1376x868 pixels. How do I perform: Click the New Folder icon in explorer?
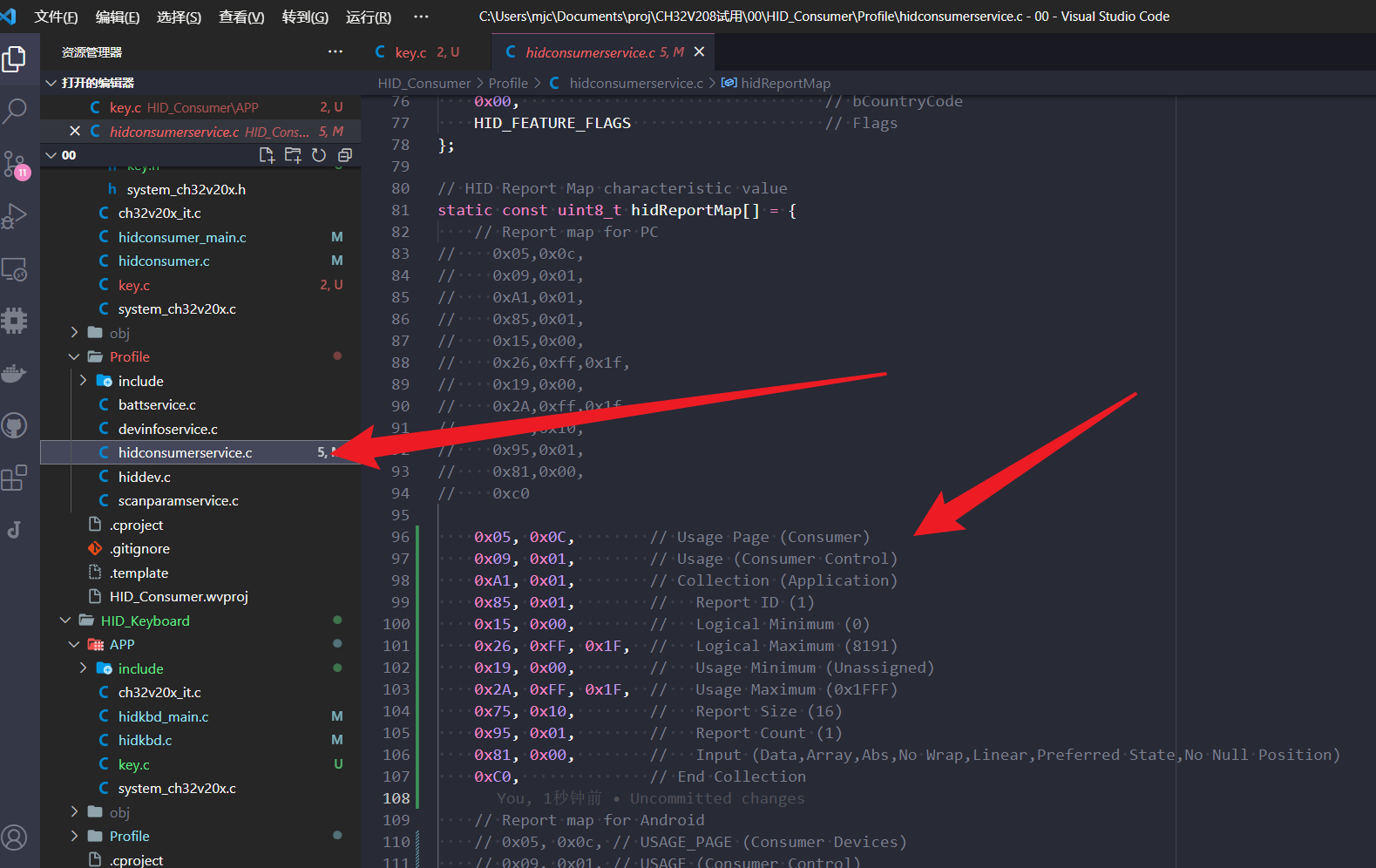(293, 155)
